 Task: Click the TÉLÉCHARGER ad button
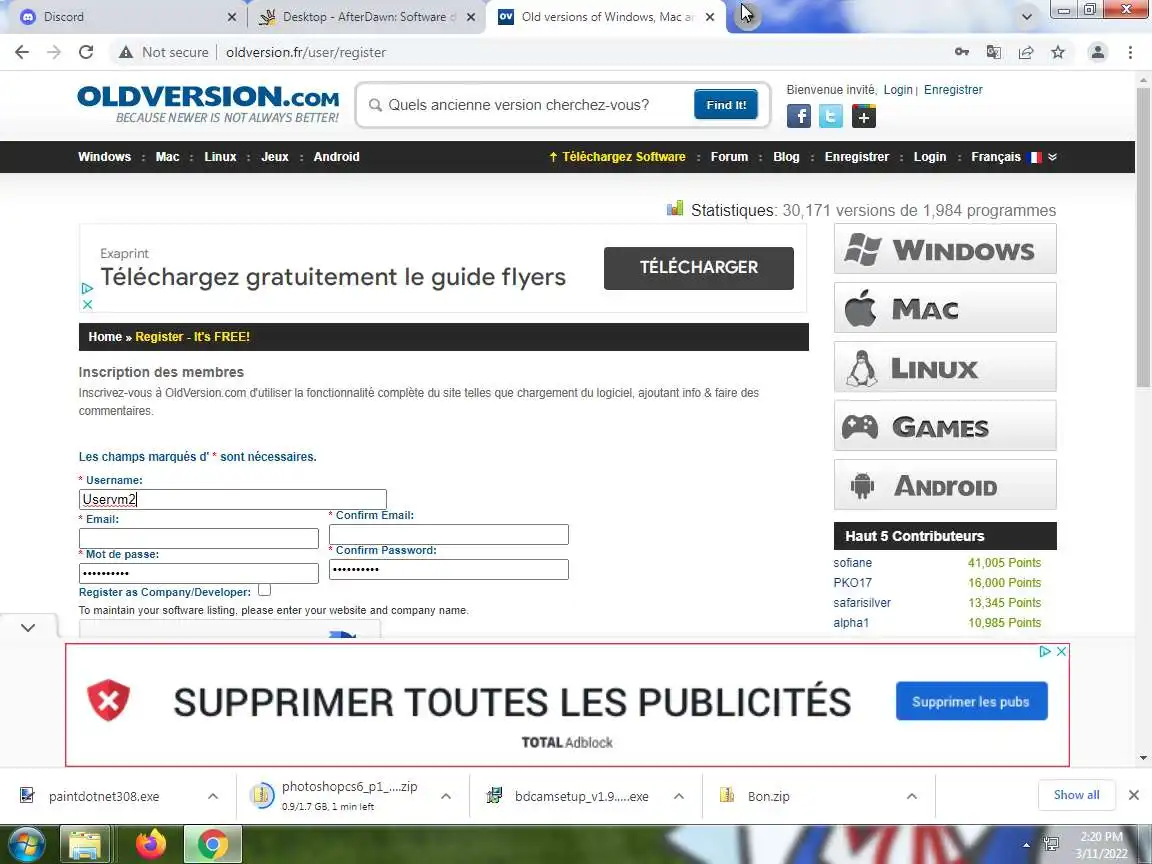point(699,267)
